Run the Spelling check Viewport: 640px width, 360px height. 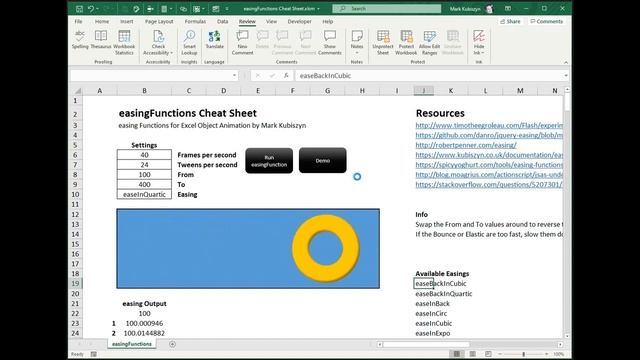[x=80, y=40]
